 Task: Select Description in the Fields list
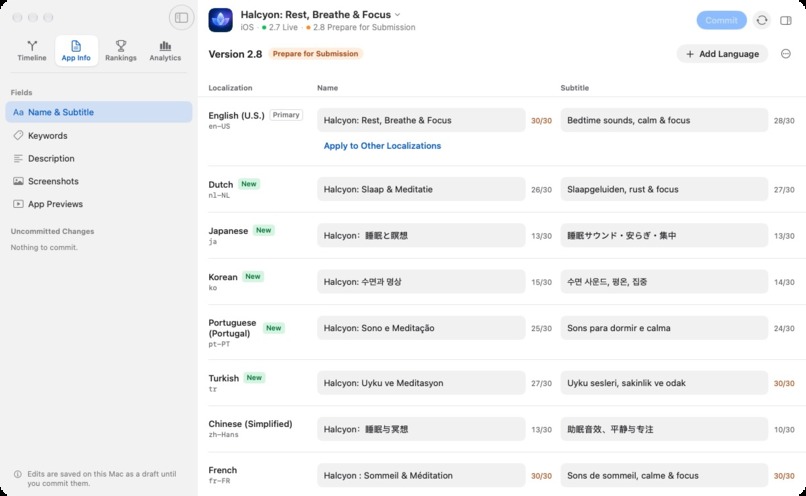coord(99,158)
